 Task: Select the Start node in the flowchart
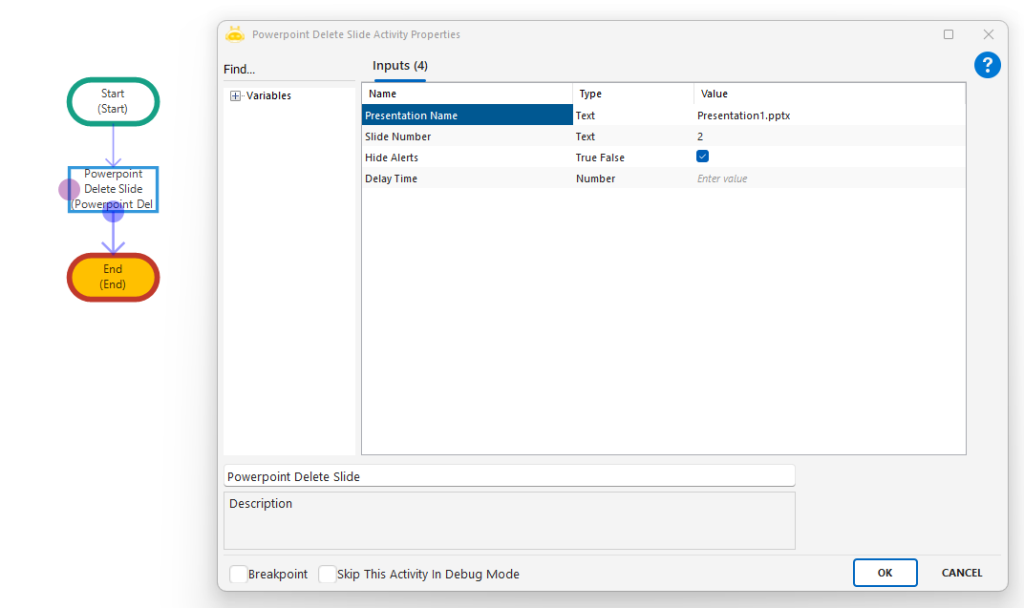click(x=113, y=101)
